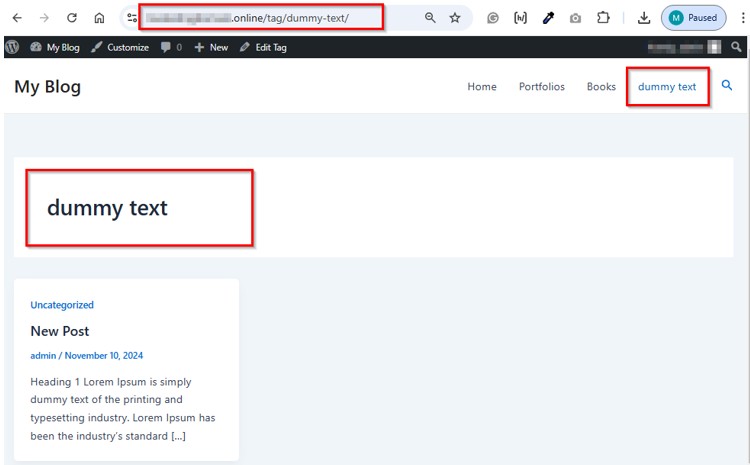Open the browser home page icon
This screenshot has height=465, width=750.
99,18
